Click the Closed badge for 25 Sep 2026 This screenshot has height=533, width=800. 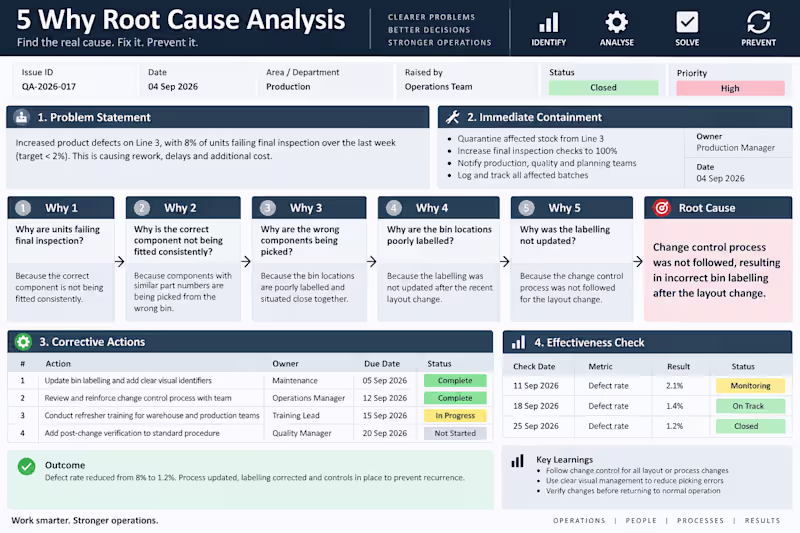click(751, 426)
